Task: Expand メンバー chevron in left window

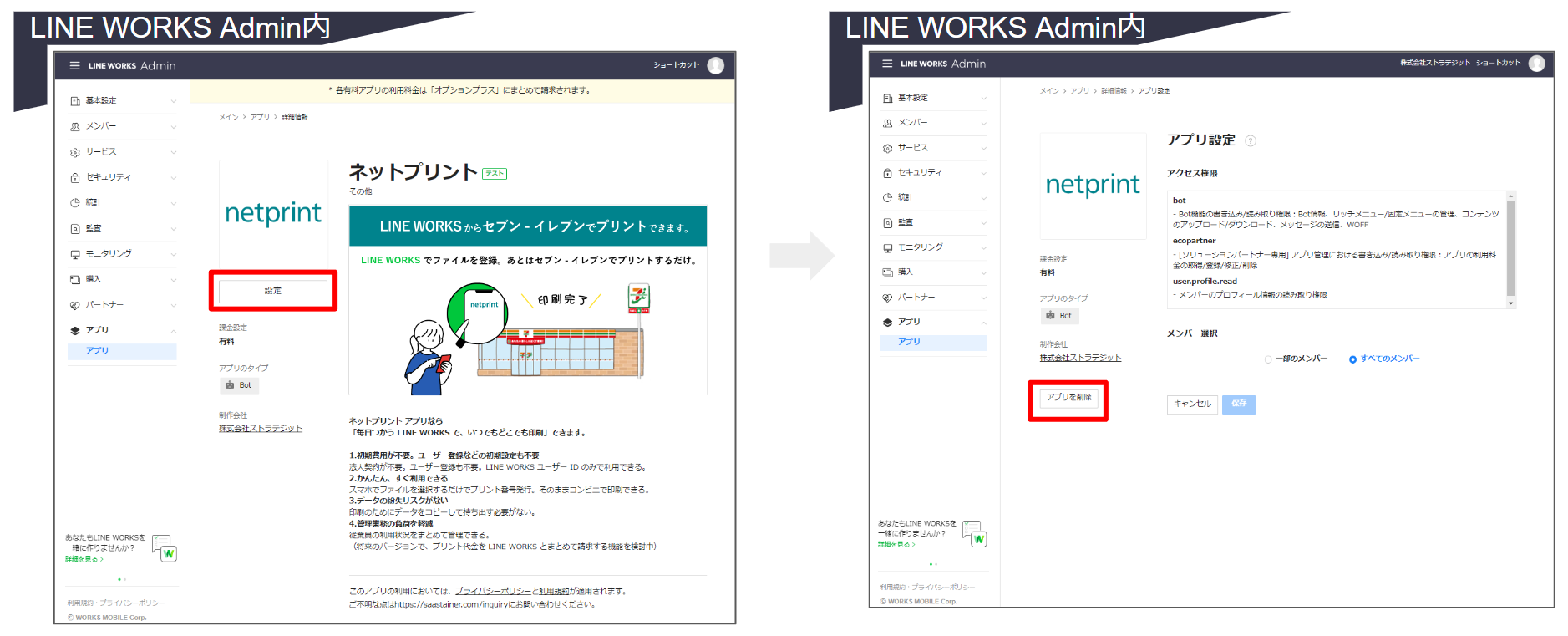Action: (x=174, y=127)
